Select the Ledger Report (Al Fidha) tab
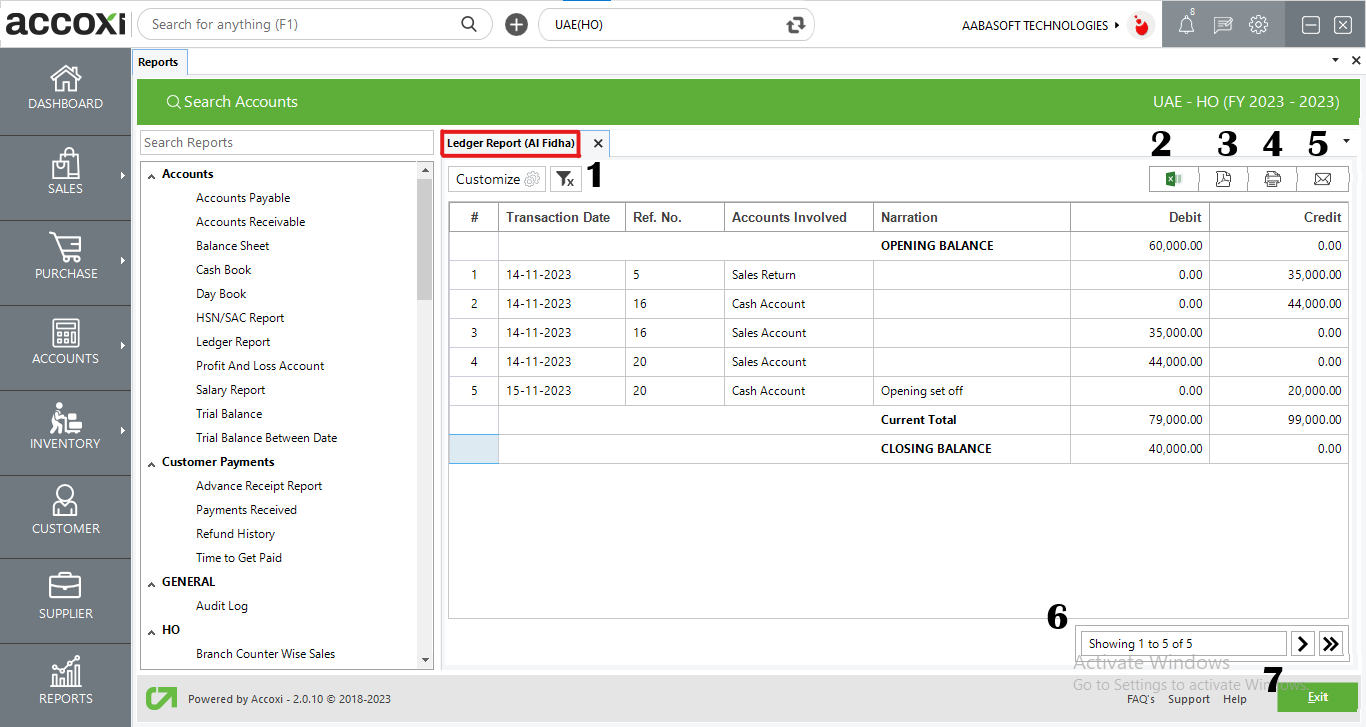Image resolution: width=1366 pixels, height=727 pixels. pyautogui.click(x=511, y=143)
